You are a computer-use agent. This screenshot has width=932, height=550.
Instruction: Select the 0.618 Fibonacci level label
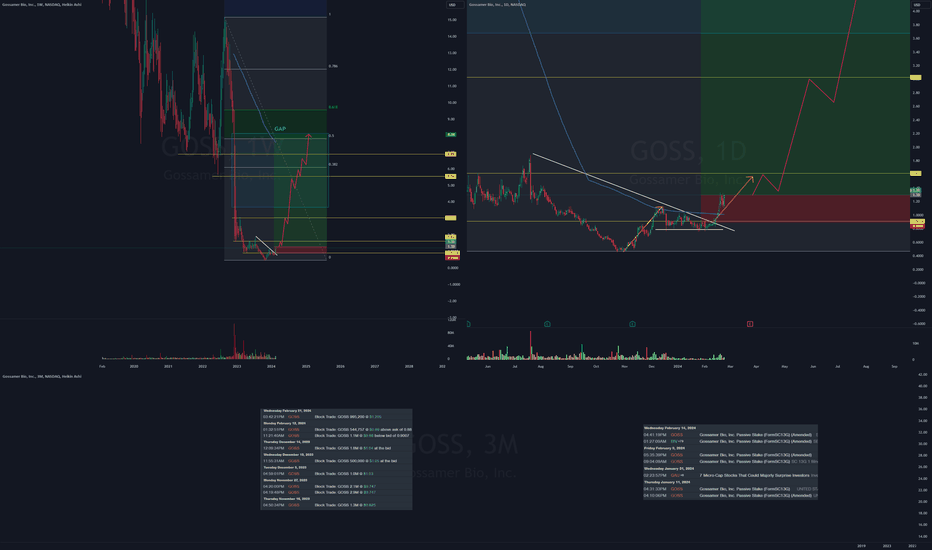(333, 108)
